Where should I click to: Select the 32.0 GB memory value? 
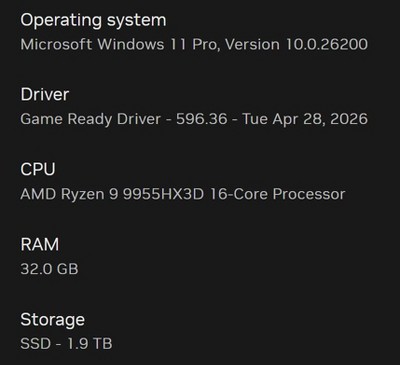(x=49, y=269)
